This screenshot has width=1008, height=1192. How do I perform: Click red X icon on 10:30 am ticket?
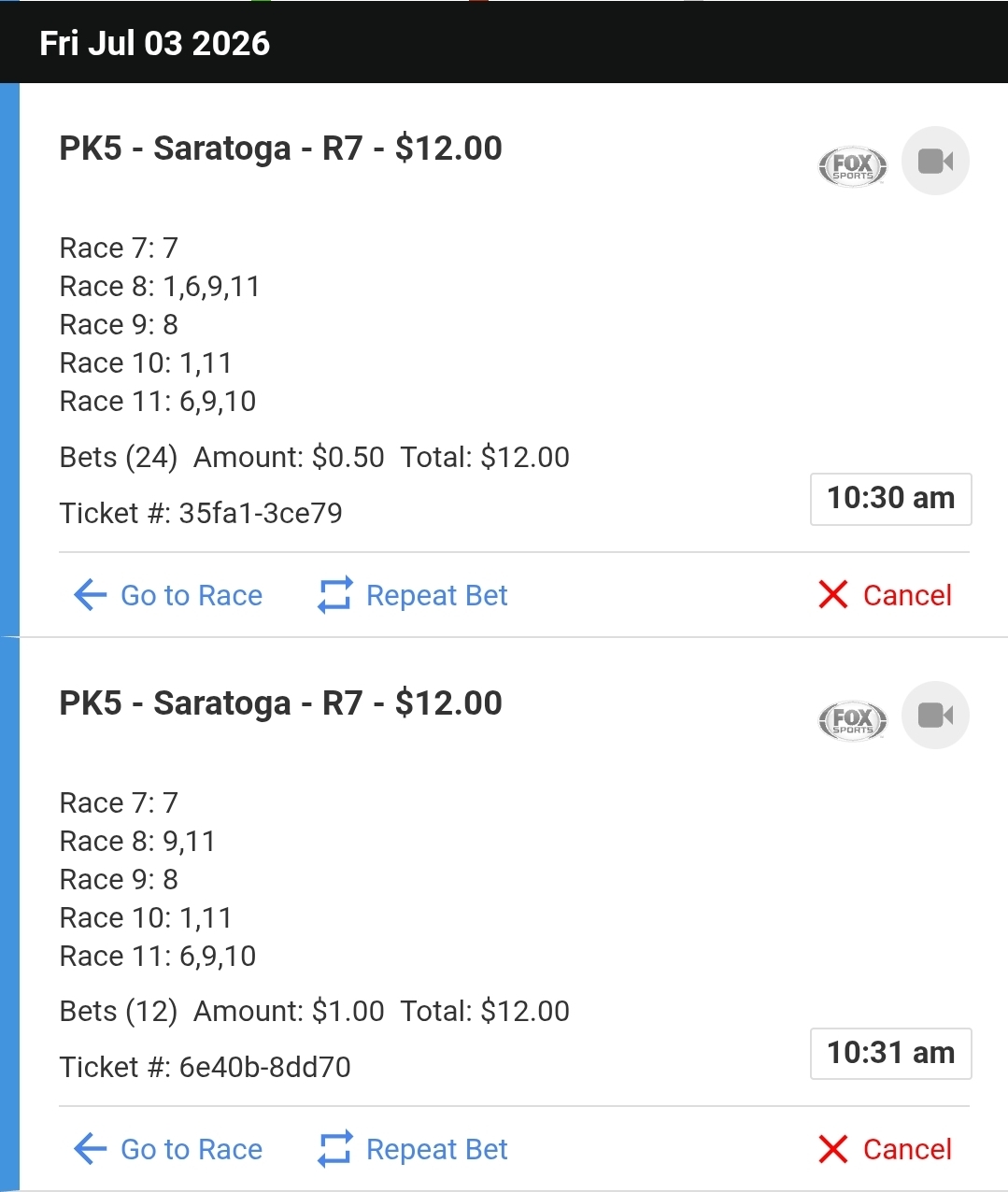click(x=832, y=595)
